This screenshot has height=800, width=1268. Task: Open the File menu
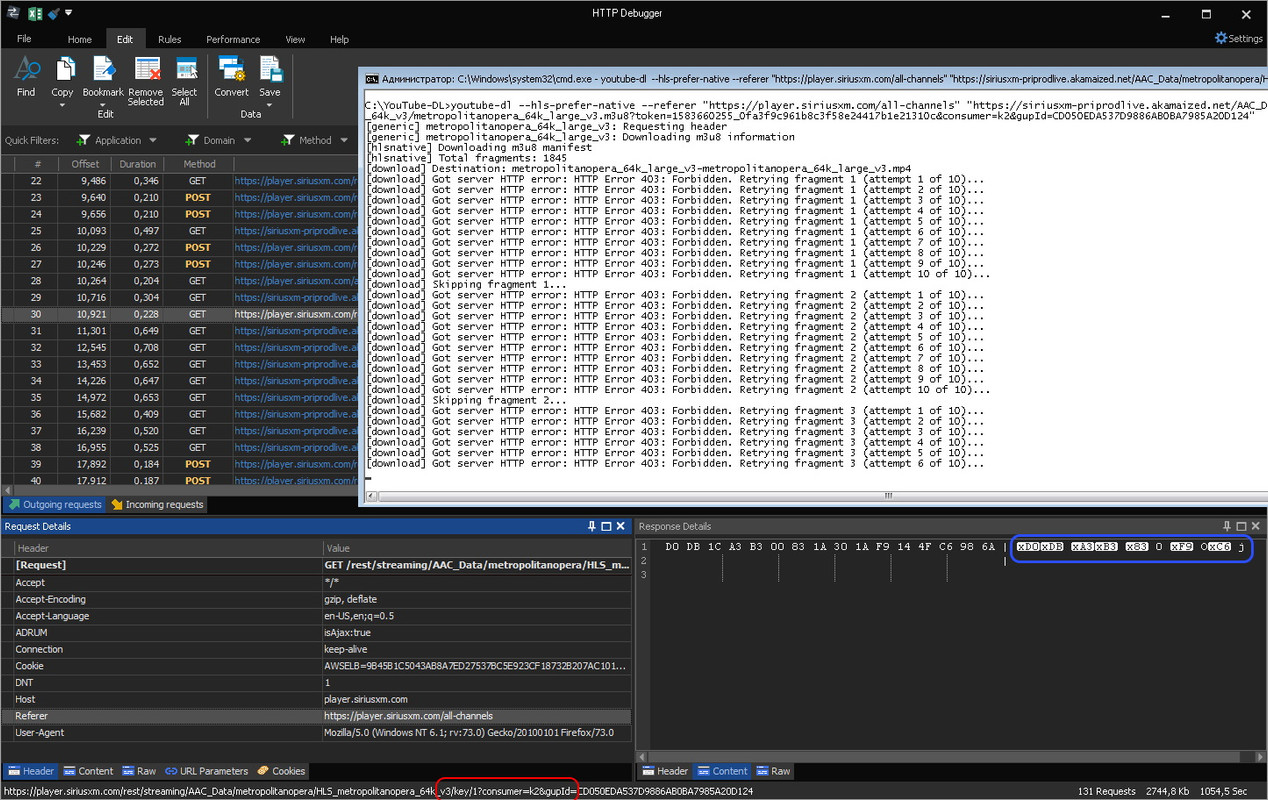(24, 39)
